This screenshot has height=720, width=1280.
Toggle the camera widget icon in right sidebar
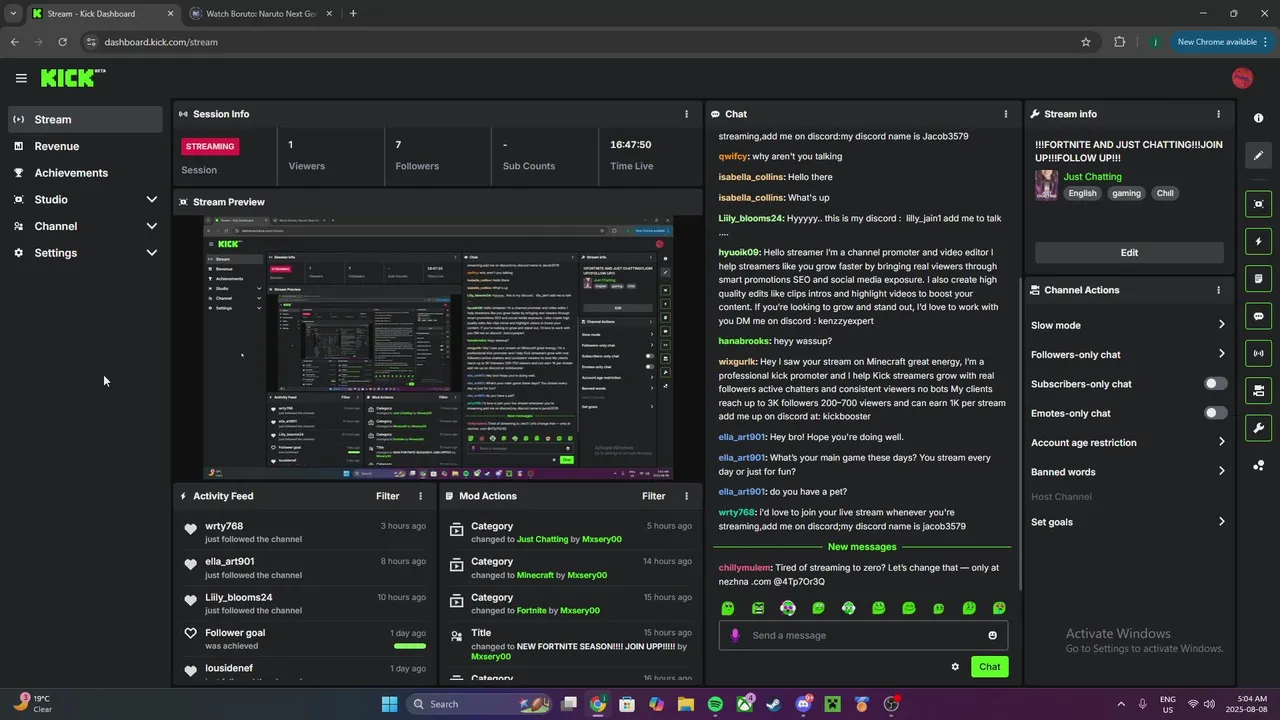pyautogui.click(x=1258, y=390)
